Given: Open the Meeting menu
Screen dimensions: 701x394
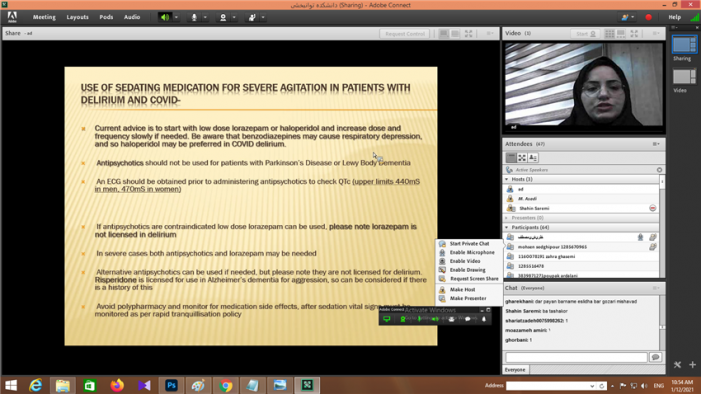Looking at the screenshot, I should click(x=44, y=17).
